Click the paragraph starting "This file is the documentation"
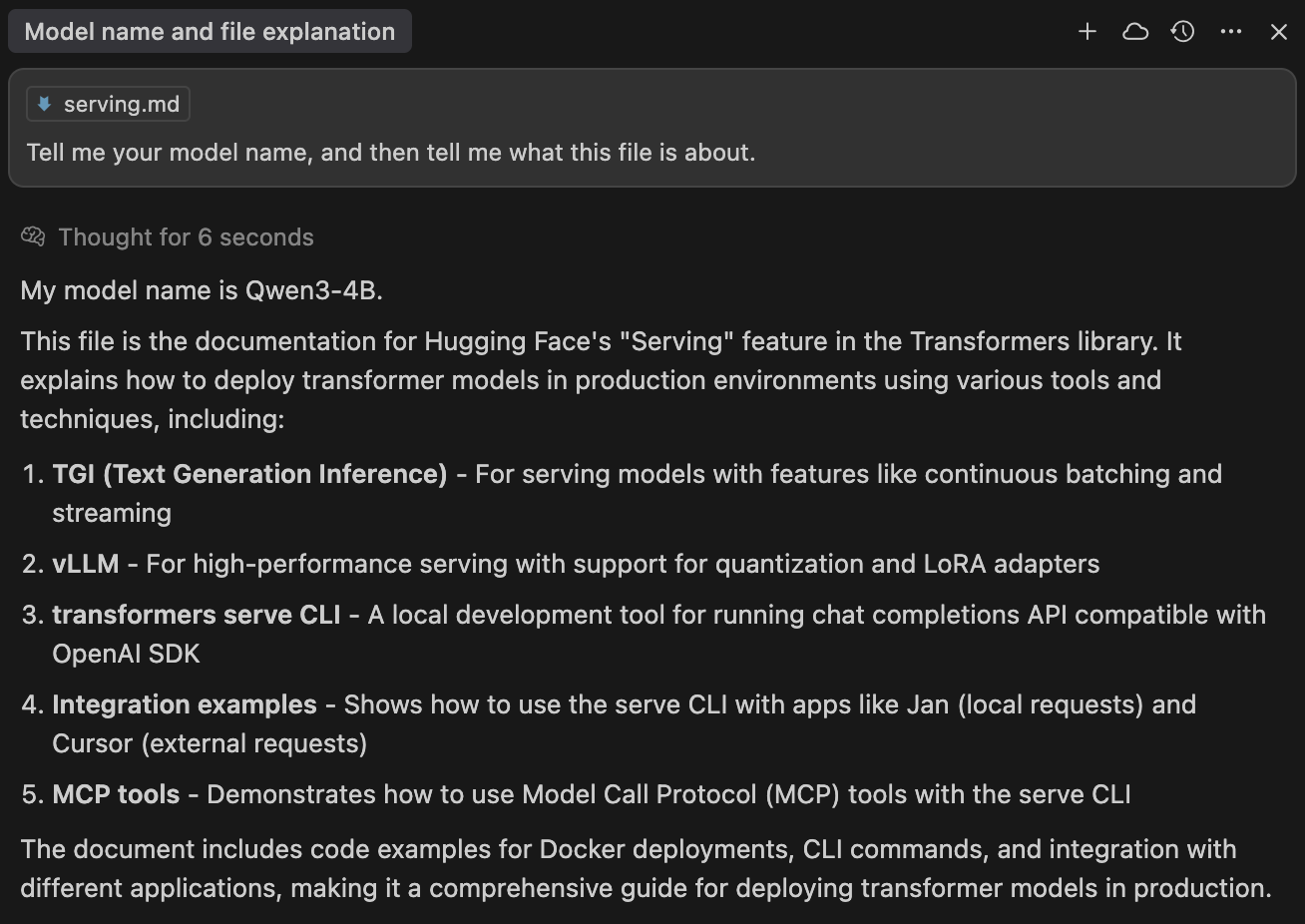The height and width of the screenshot is (924, 1305). [x=599, y=380]
